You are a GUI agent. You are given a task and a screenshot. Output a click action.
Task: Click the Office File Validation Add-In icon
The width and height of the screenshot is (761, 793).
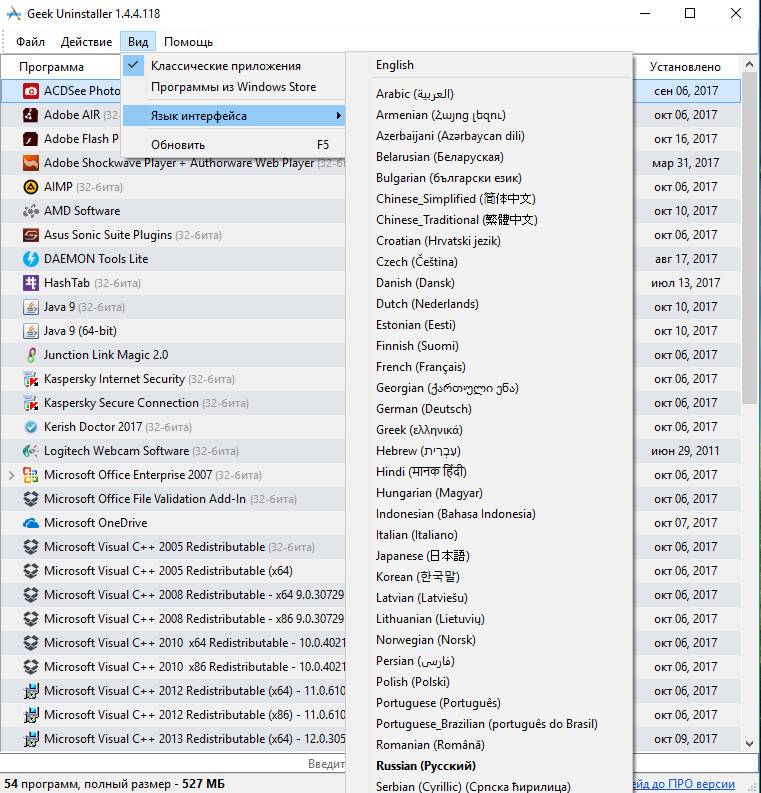click(x=31, y=499)
